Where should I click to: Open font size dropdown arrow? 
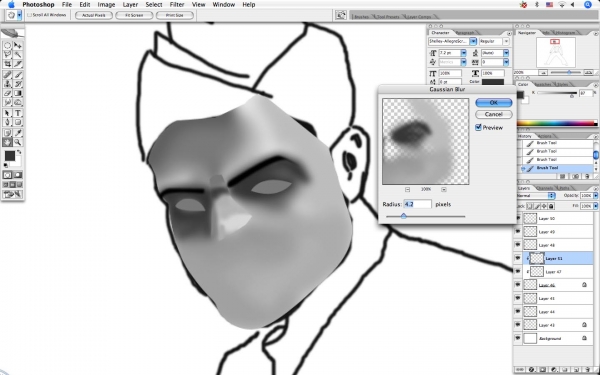463,53
